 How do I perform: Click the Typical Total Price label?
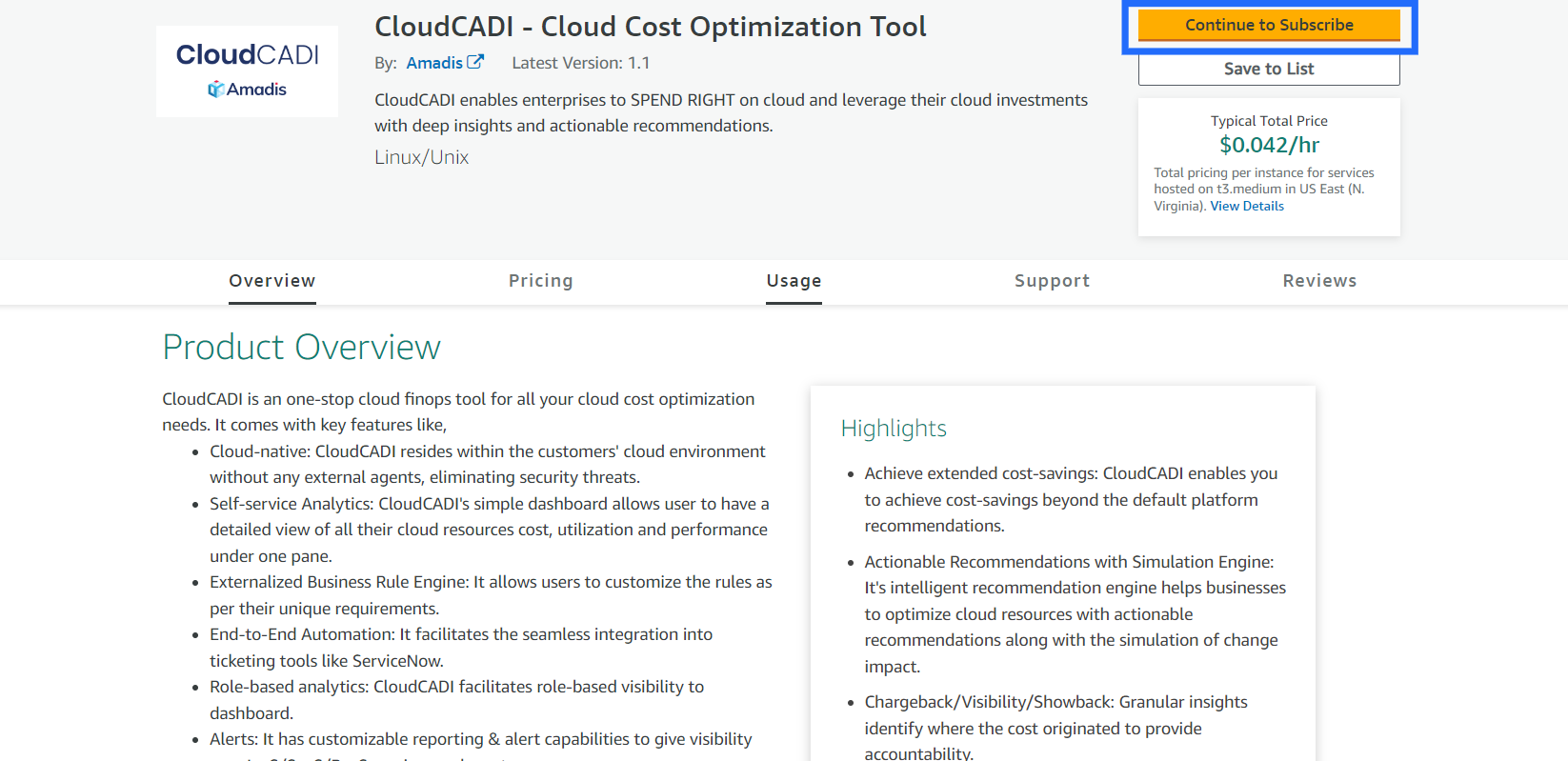[1269, 121]
